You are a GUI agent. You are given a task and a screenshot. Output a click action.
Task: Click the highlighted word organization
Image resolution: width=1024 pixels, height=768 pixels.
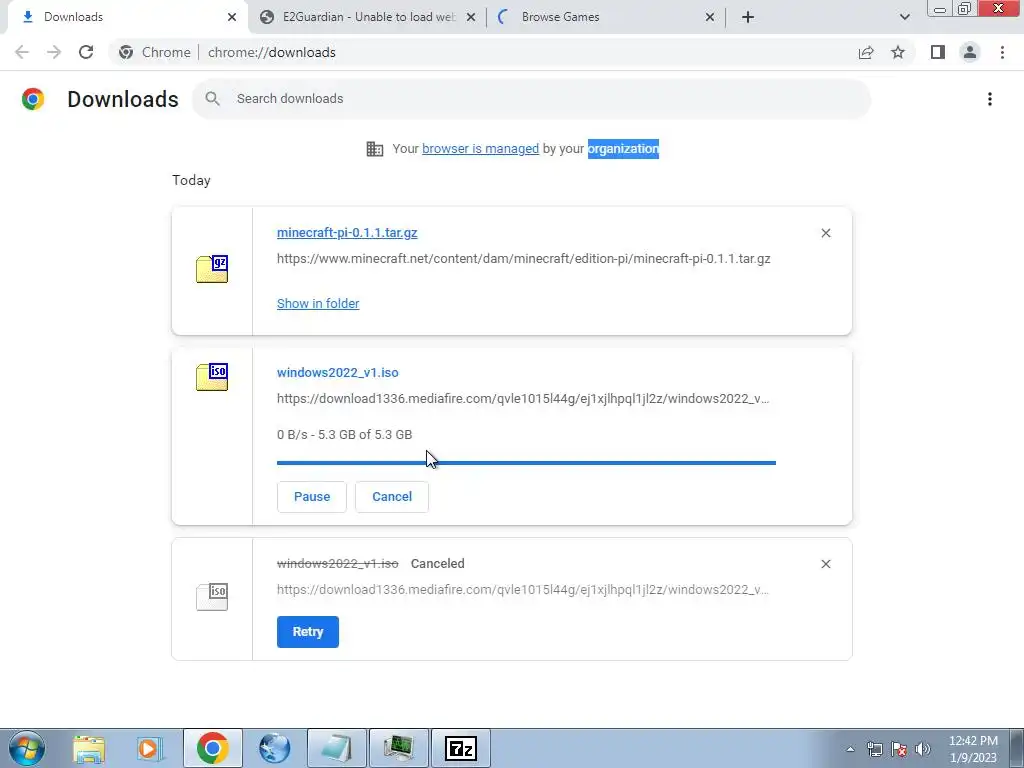point(623,149)
